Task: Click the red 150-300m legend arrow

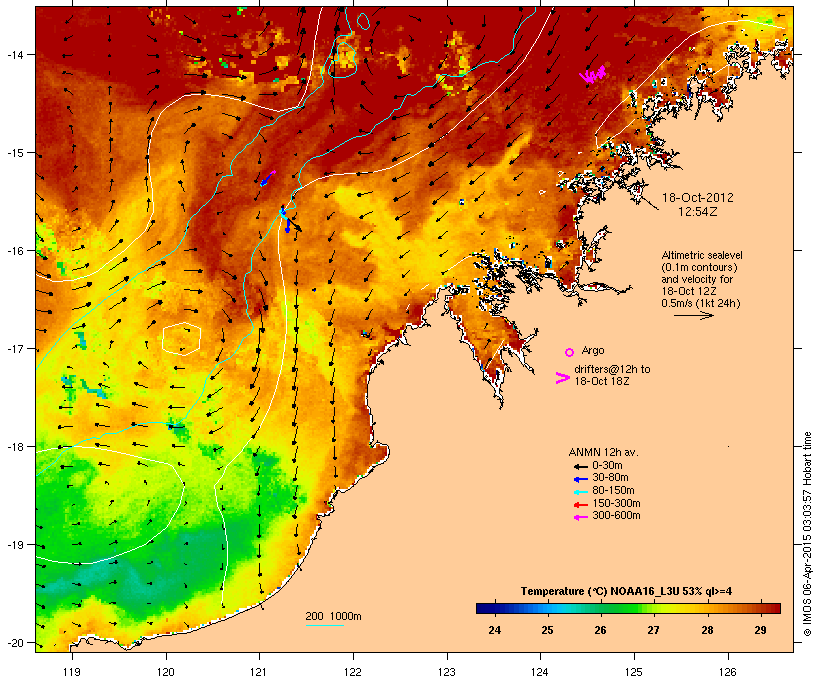Action: coord(580,505)
